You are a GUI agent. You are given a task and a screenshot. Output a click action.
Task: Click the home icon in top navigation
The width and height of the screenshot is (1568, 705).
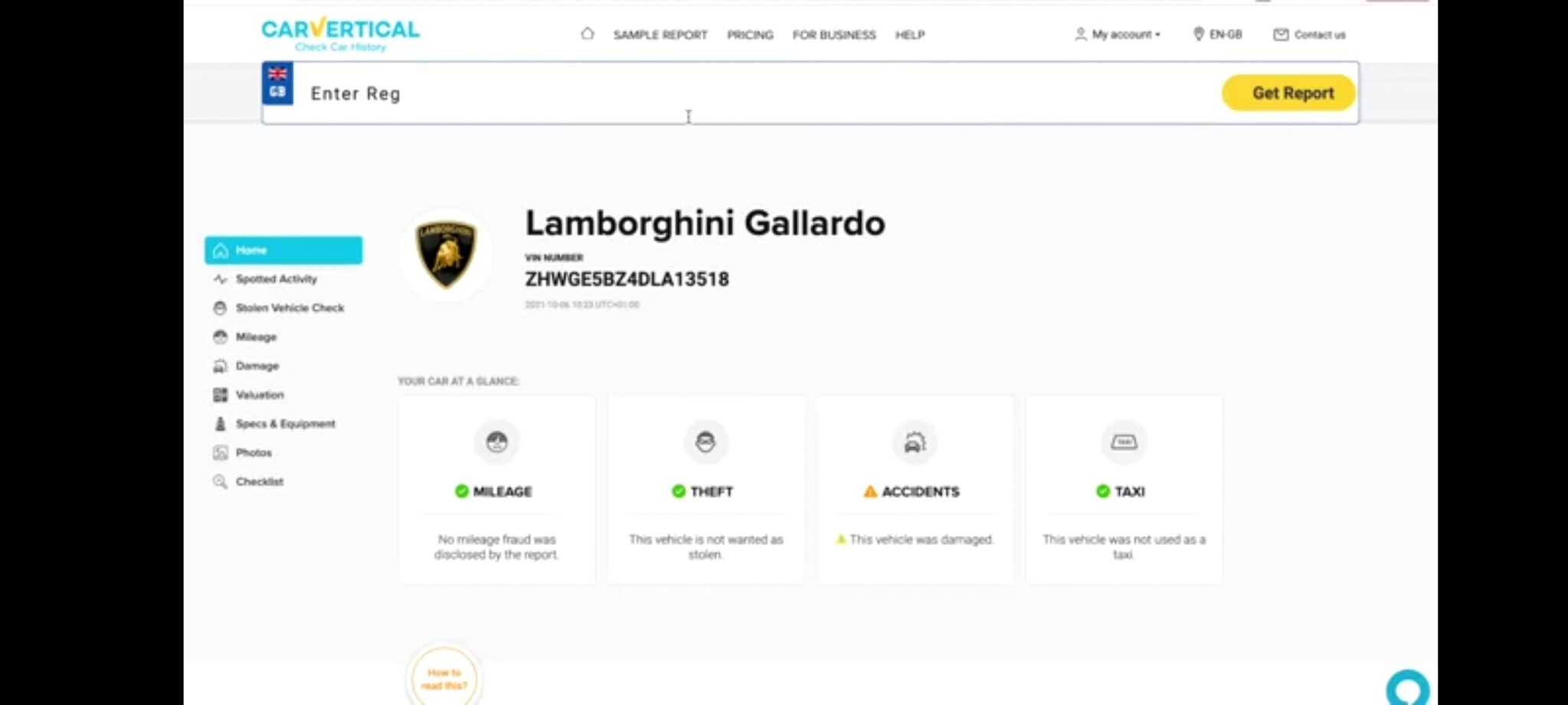587,34
